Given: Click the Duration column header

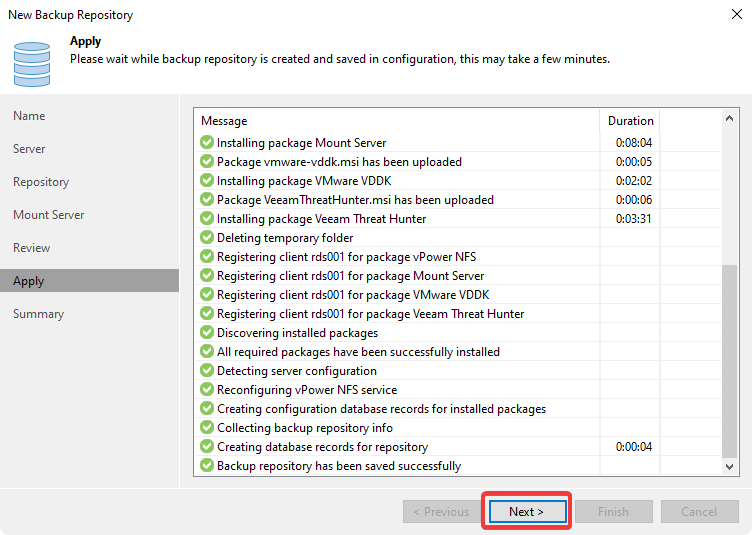Looking at the screenshot, I should pyautogui.click(x=630, y=121).
